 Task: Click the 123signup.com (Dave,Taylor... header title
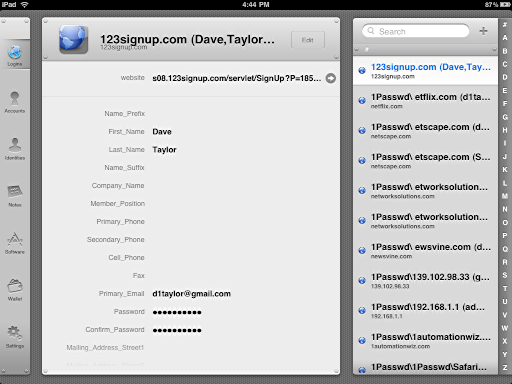click(x=188, y=39)
